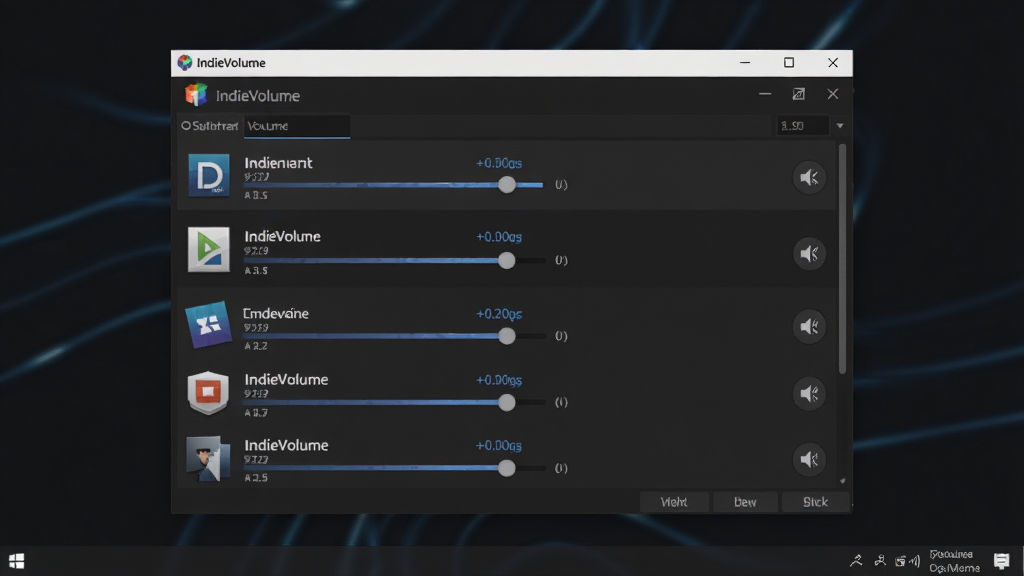1024x576 pixels.
Task: Open the 1.50 dropdown in the toolbar
Action: (x=840, y=126)
